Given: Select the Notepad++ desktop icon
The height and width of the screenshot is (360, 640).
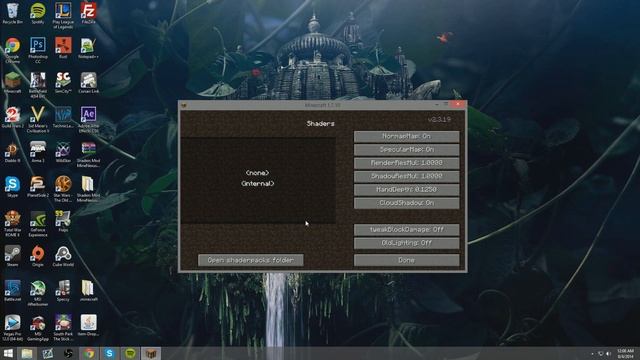Looking at the screenshot, I should pyautogui.click(x=88, y=48).
